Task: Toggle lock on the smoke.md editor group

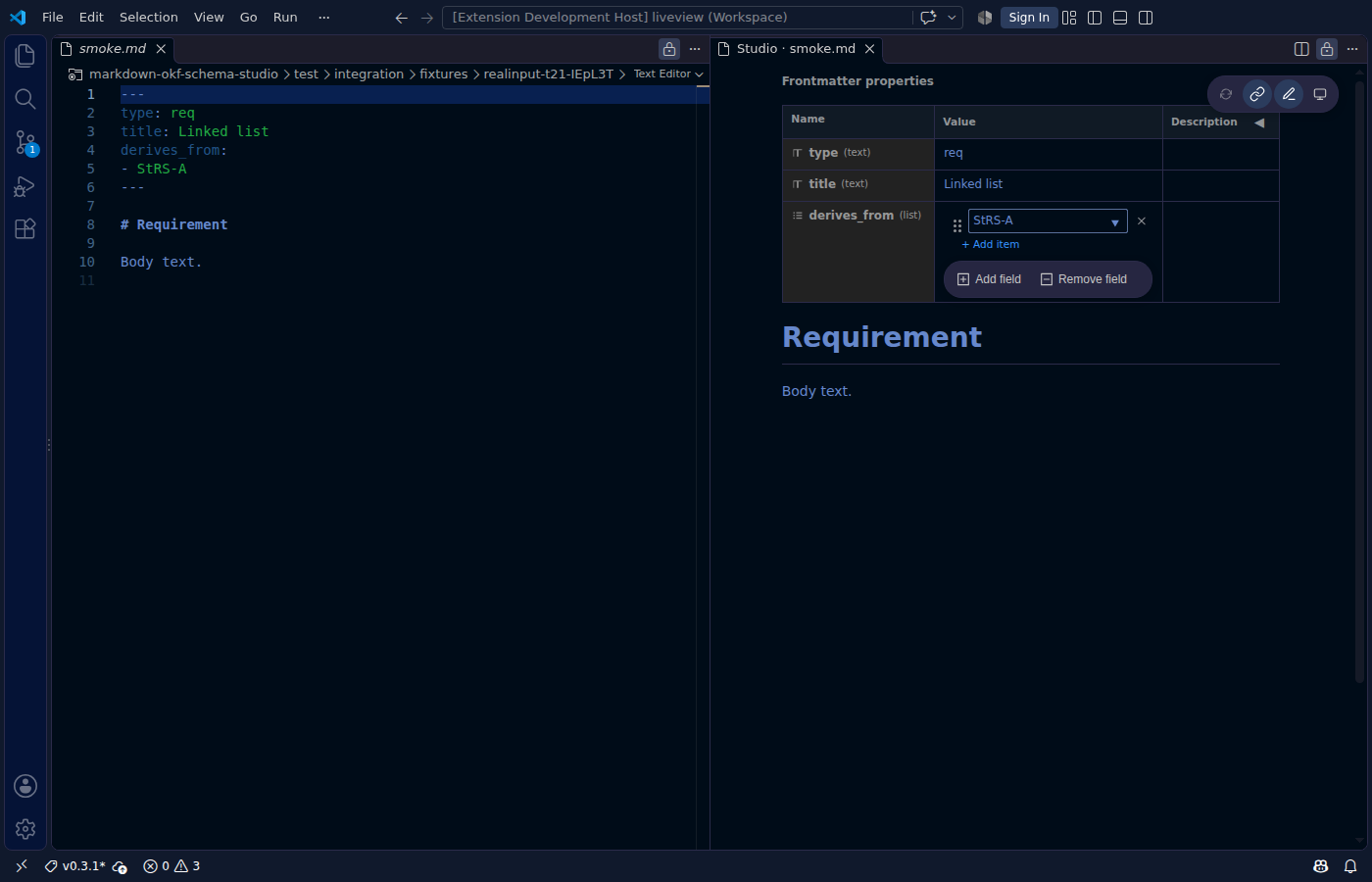Action: (x=669, y=49)
